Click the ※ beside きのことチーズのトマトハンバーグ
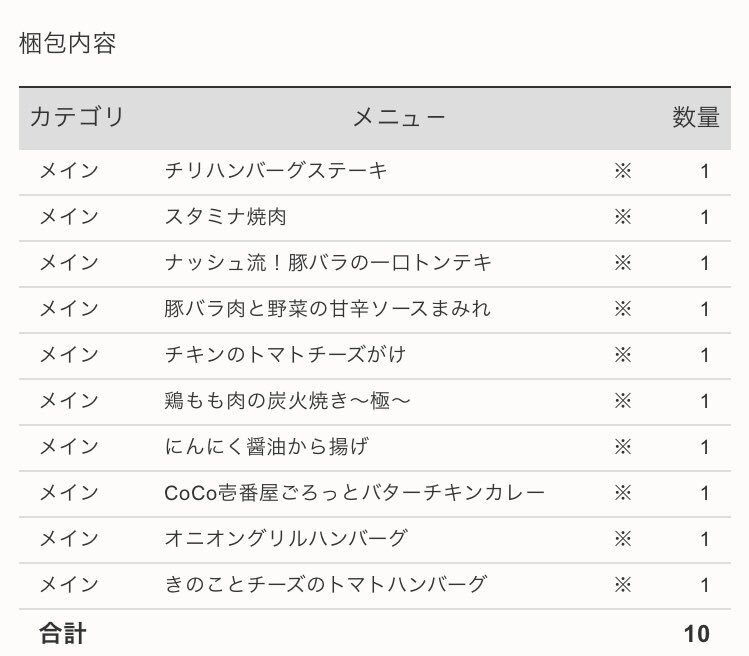This screenshot has height=656, width=749. pos(623,585)
